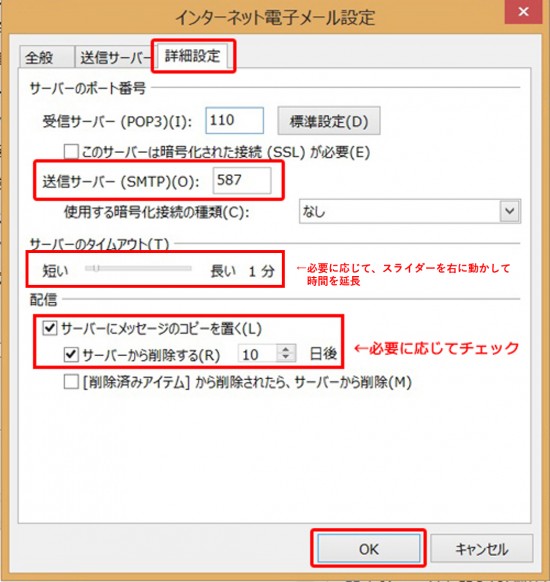Decrease deletion days with down spinner arrow

[x=286, y=358]
